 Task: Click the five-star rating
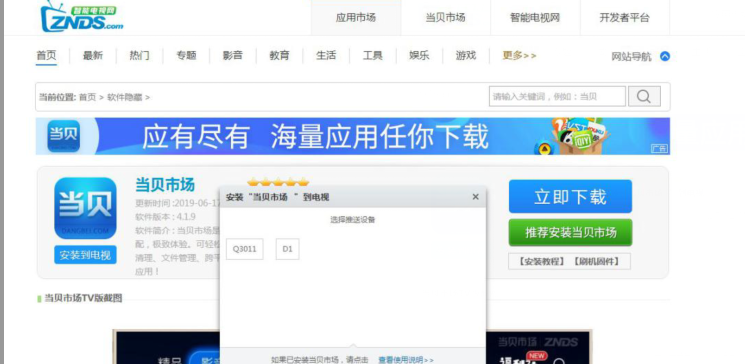(x=278, y=182)
